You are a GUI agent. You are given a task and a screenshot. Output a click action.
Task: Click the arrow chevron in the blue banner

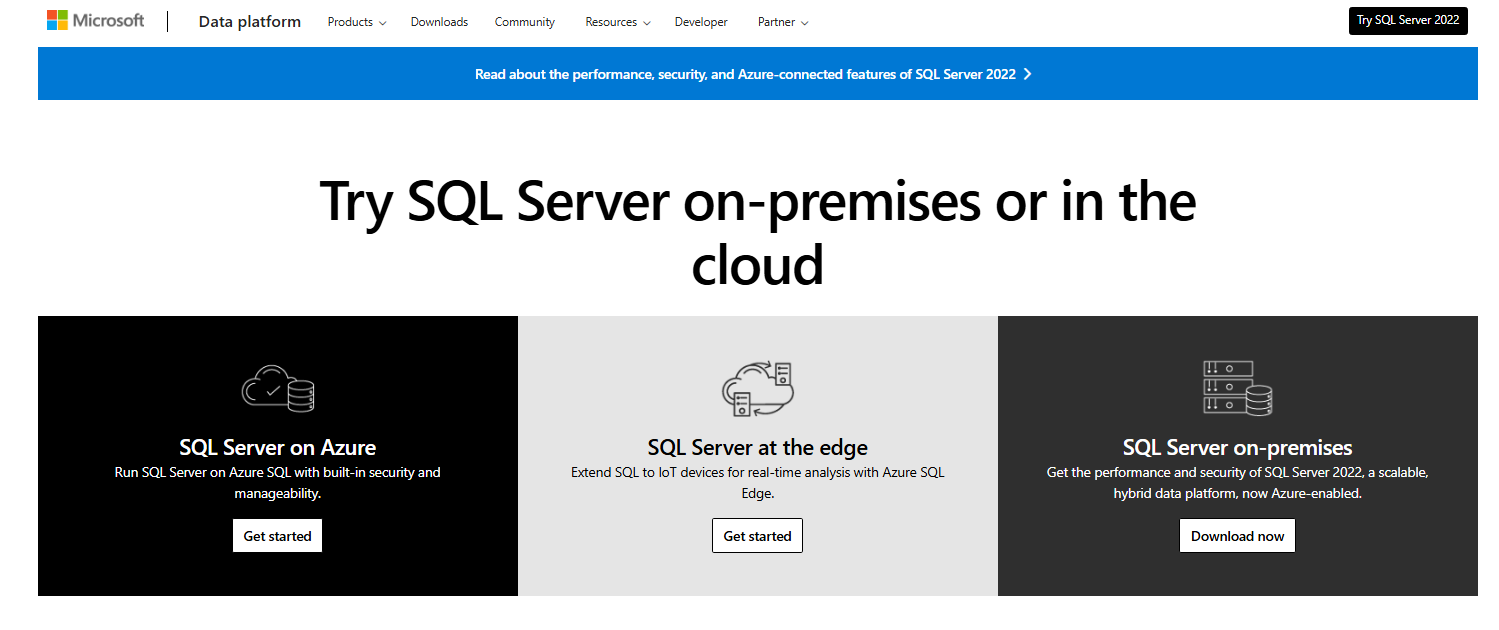coord(1028,74)
